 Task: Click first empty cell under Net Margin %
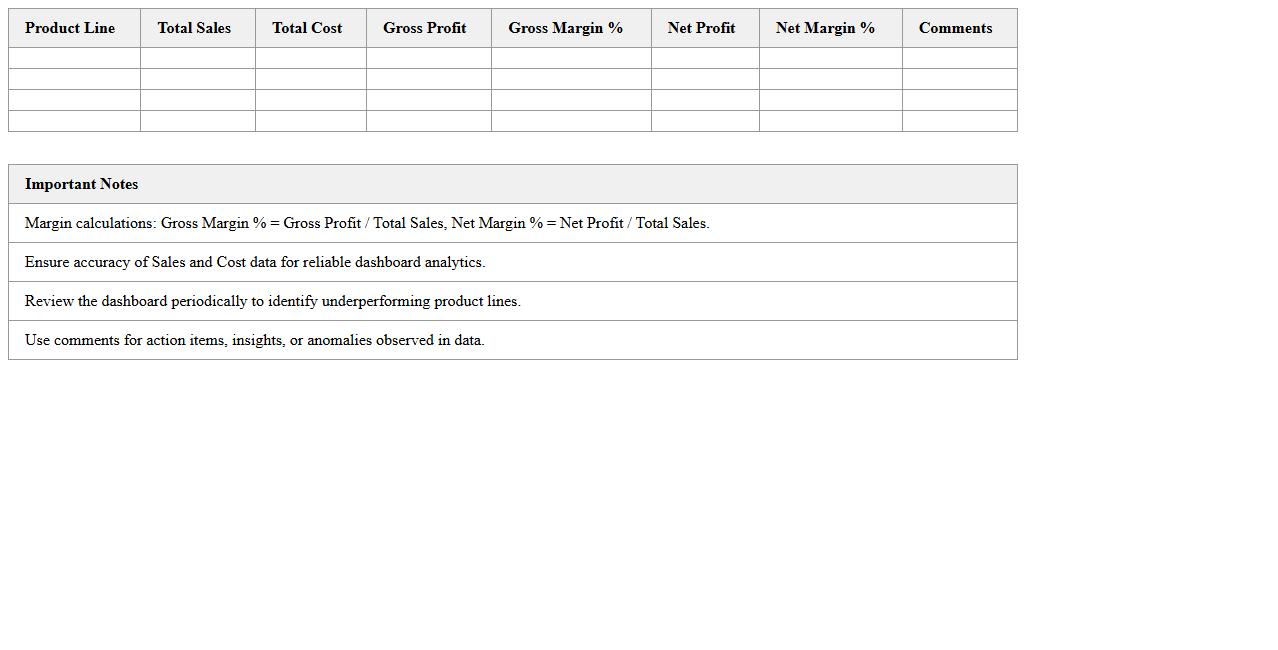point(830,58)
